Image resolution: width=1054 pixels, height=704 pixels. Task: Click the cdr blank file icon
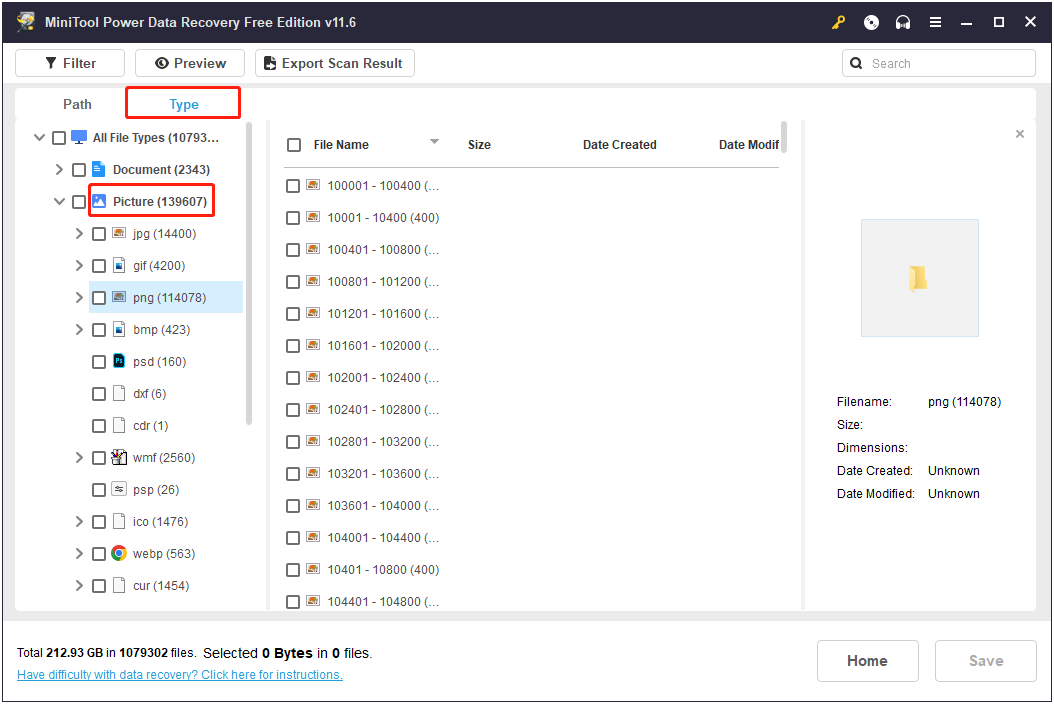point(119,425)
